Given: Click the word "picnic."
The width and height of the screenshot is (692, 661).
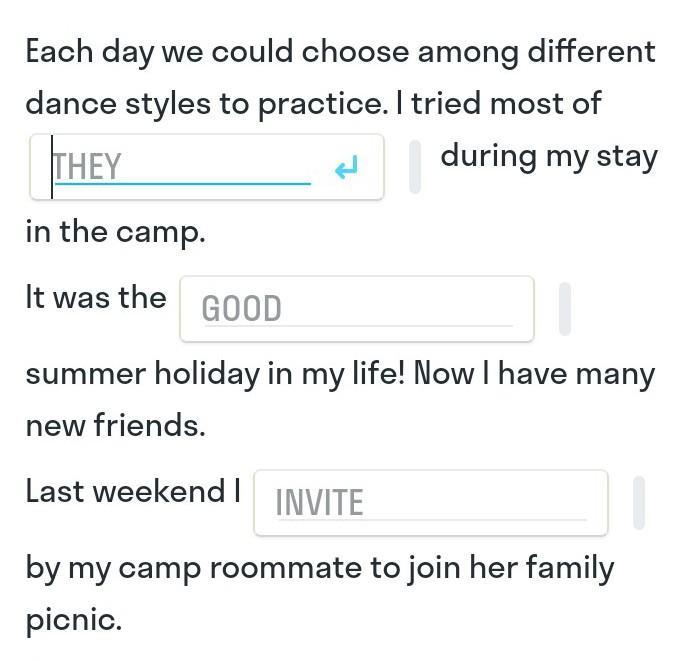Looking at the screenshot, I should [x=74, y=620].
